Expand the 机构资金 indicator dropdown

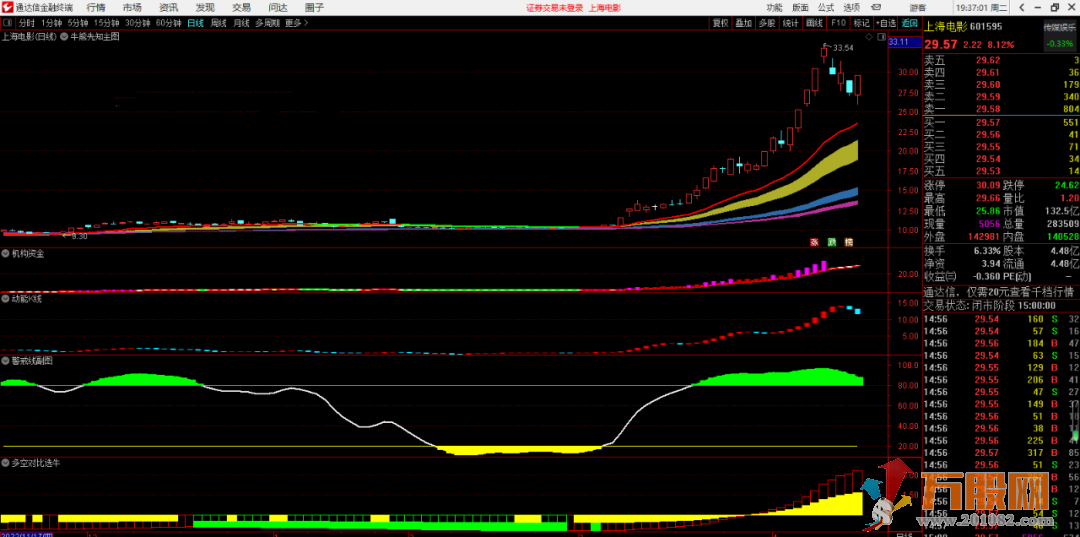click(x=6, y=253)
